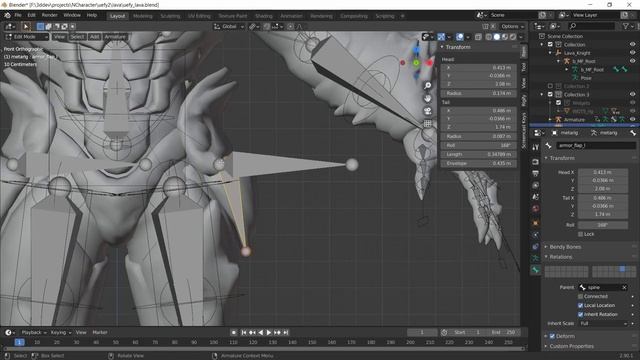This screenshot has height=360, width=640.
Task: Toggle visibility of Lava_Knight in outliner
Action: (x=633, y=53)
